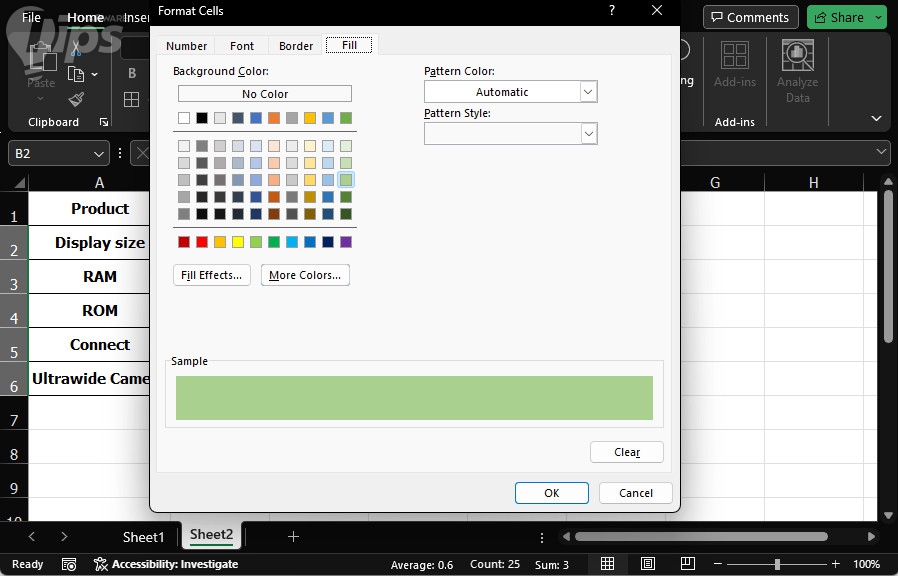898x576 pixels.
Task: Click the Copy icon in Clipboard group
Action: click(x=76, y=74)
